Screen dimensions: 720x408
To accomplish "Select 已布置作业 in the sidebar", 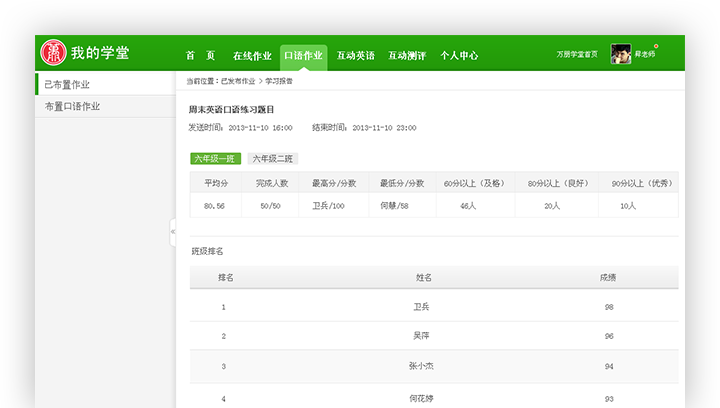I will tap(67, 85).
